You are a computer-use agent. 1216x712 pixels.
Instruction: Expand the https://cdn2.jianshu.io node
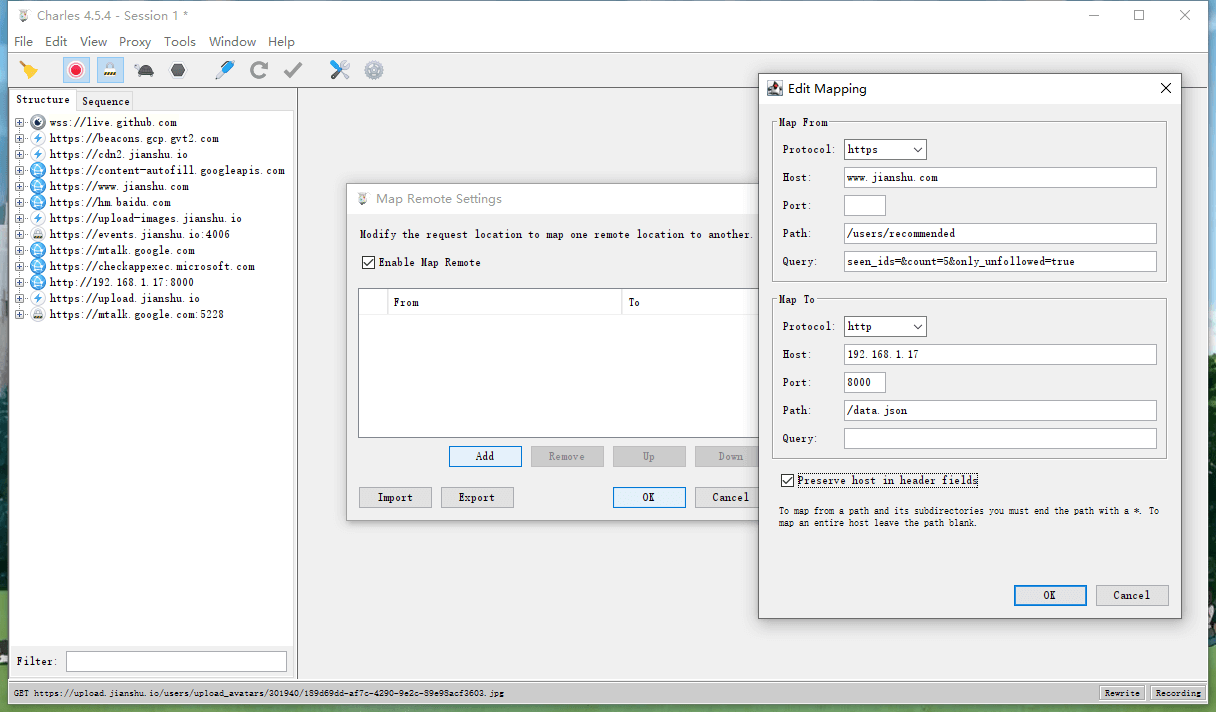pyautogui.click(x=20, y=154)
